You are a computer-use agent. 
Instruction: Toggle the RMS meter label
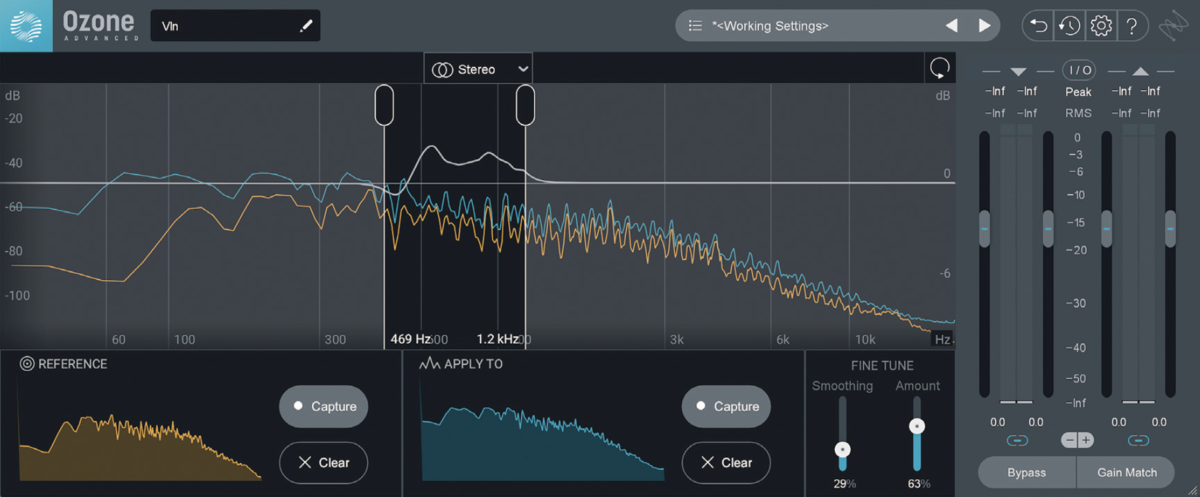pyautogui.click(x=1078, y=113)
